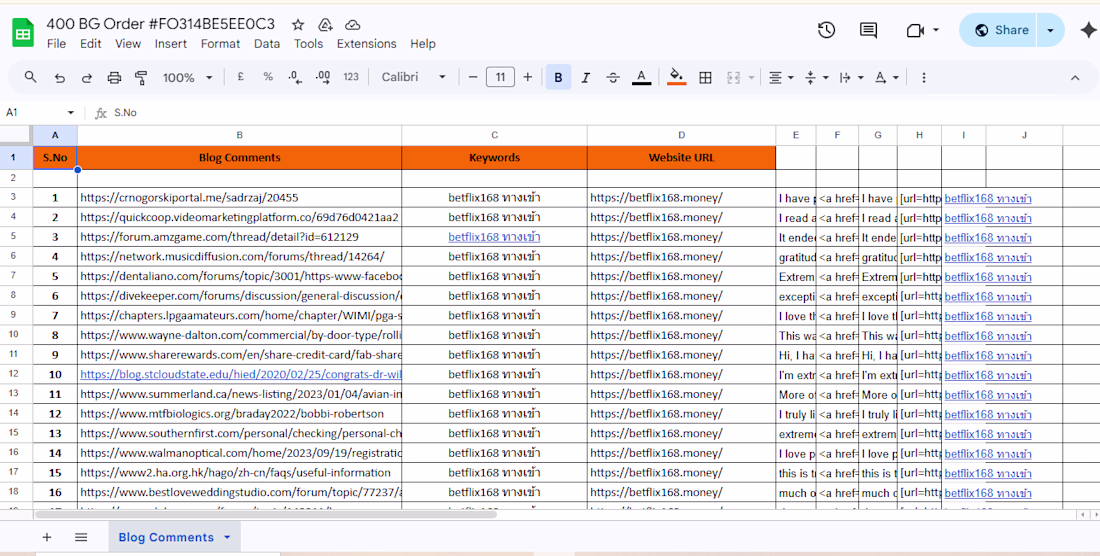
Task: Open the View menu
Action: point(128,43)
